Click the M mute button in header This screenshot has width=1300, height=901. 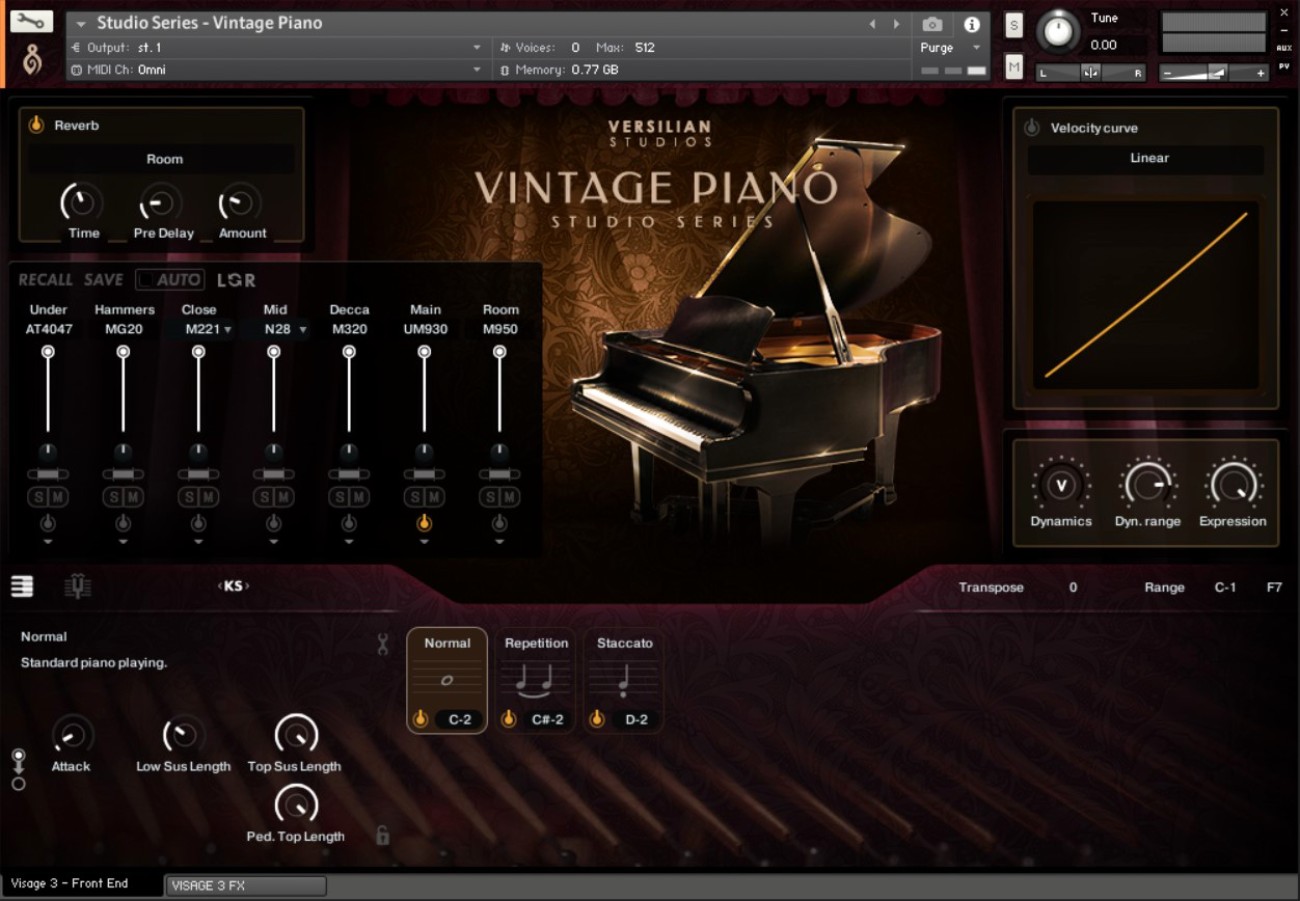tap(1014, 67)
